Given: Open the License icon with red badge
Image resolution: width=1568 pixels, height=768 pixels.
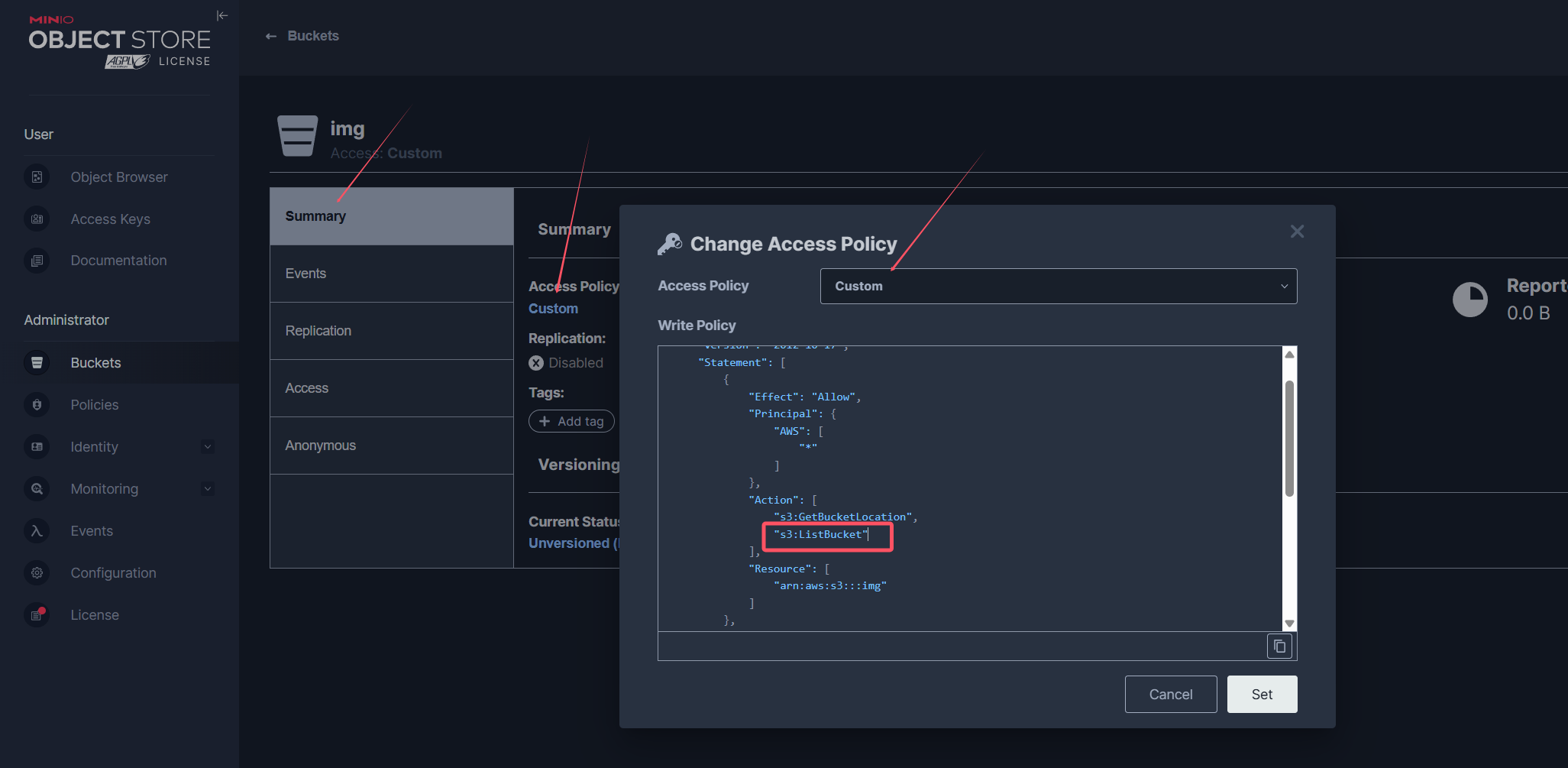Looking at the screenshot, I should point(37,615).
